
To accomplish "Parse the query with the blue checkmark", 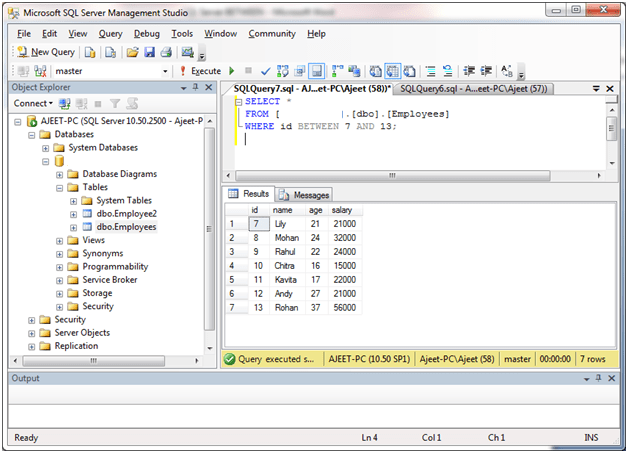I will coord(265,71).
